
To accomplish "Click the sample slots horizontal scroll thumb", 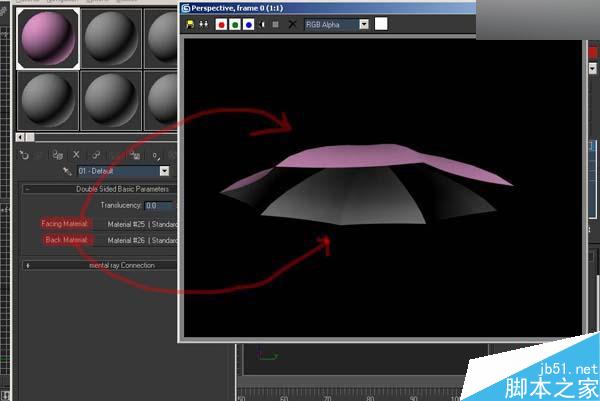I will tap(30, 137).
